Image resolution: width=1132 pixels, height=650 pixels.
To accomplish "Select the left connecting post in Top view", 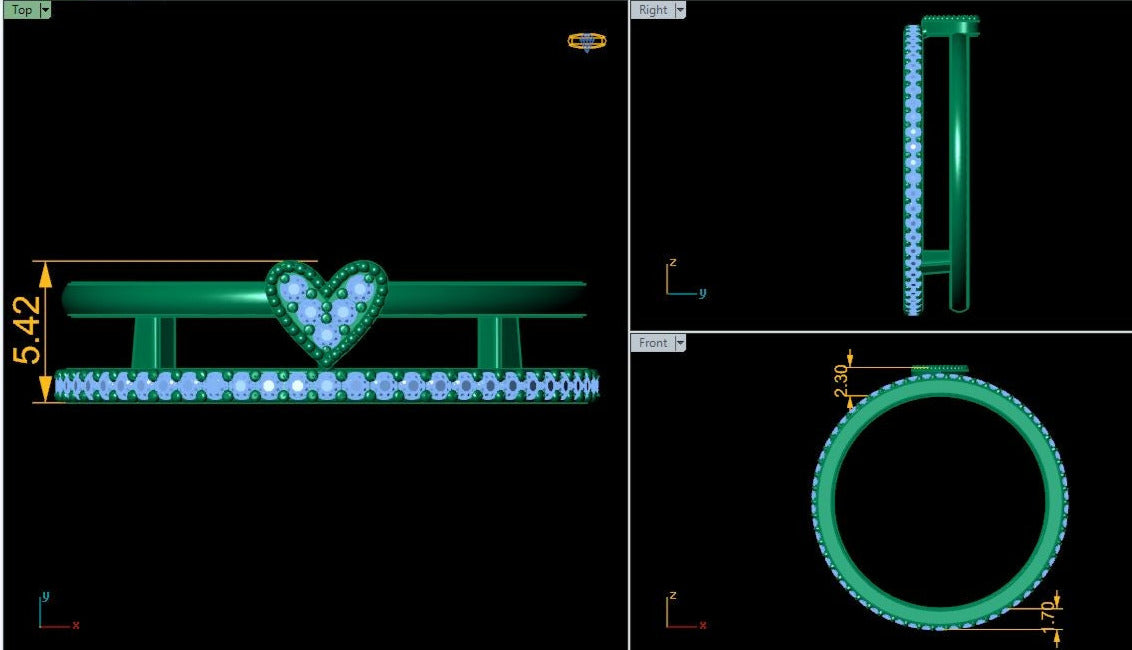I will pos(153,343).
